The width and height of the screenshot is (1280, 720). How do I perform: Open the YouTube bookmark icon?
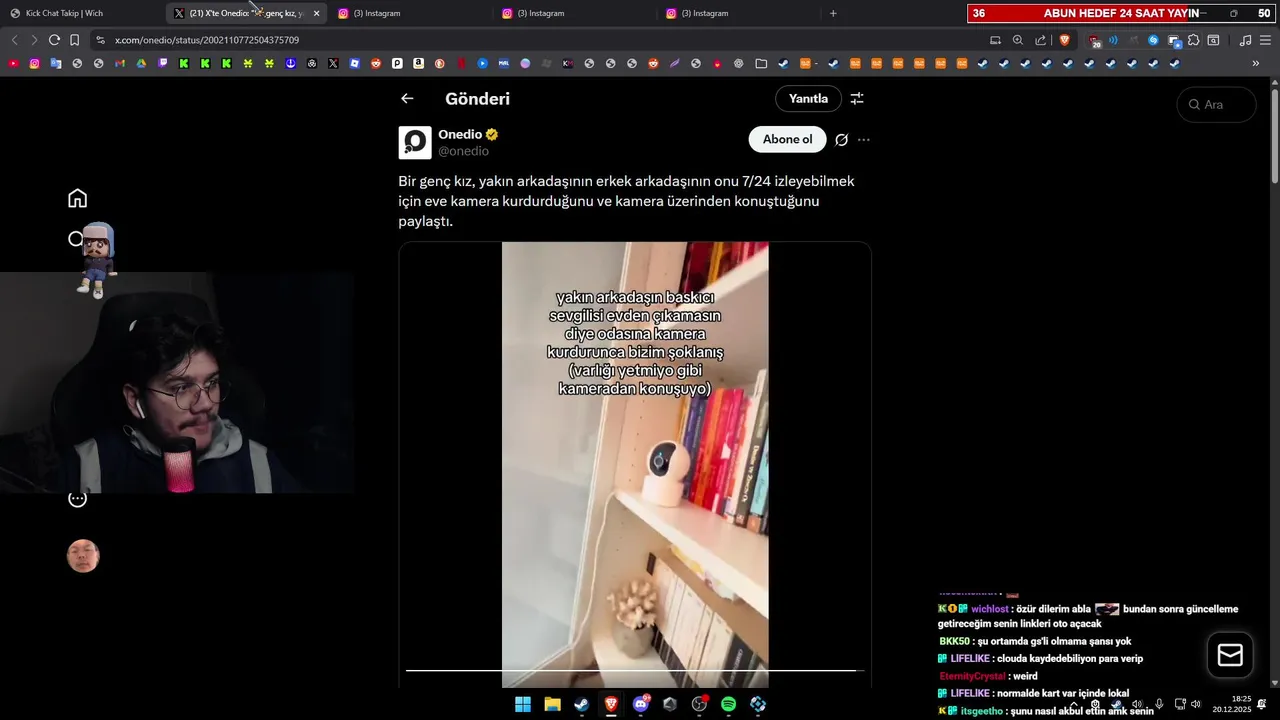click(13, 63)
